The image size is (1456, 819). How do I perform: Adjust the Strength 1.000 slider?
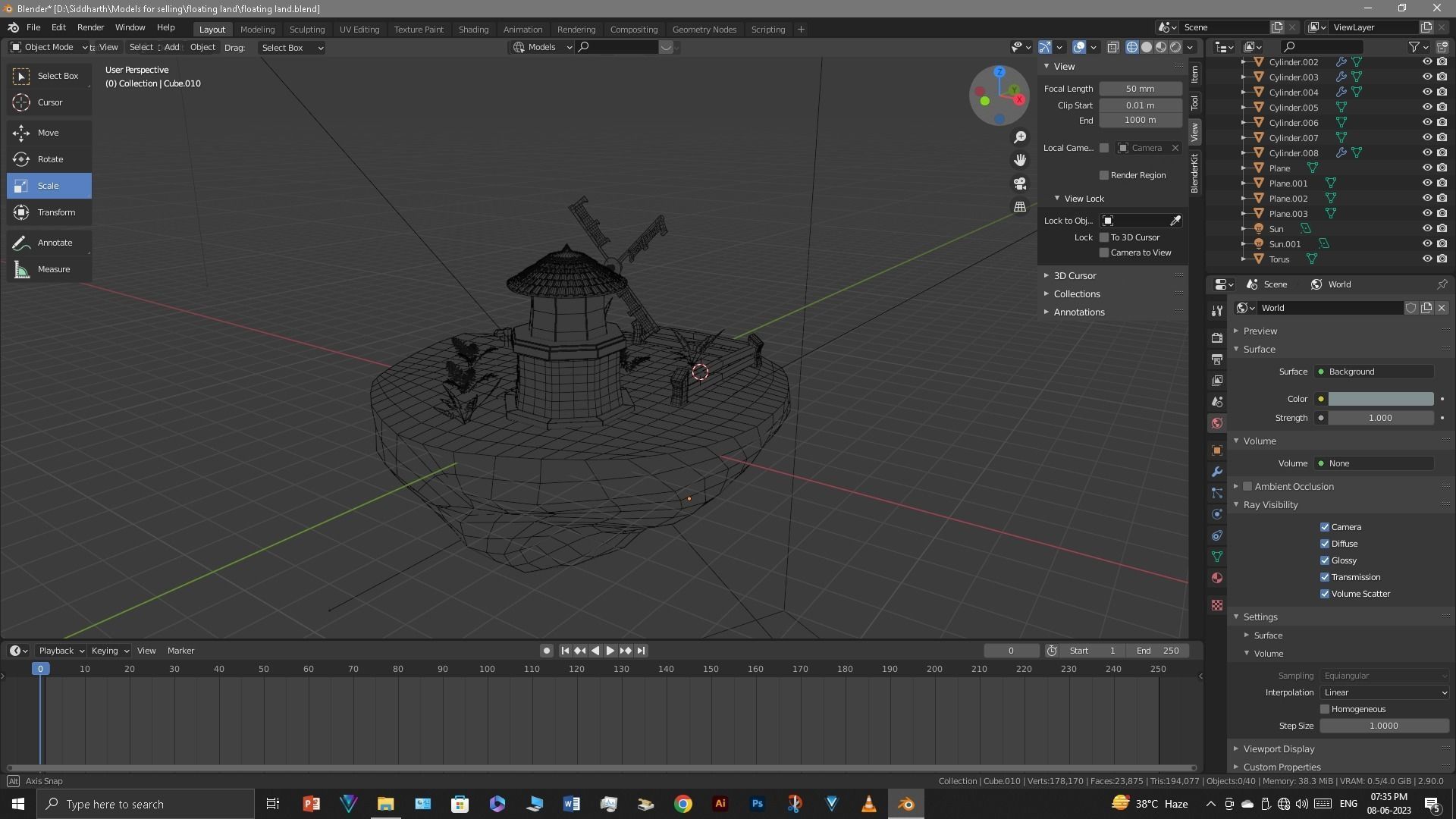tap(1380, 418)
